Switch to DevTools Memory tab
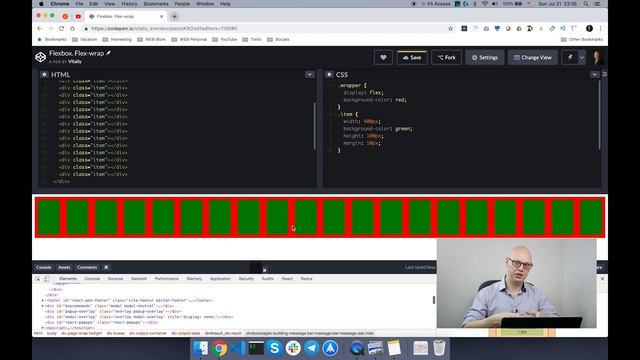640x360 pixels. (x=194, y=279)
